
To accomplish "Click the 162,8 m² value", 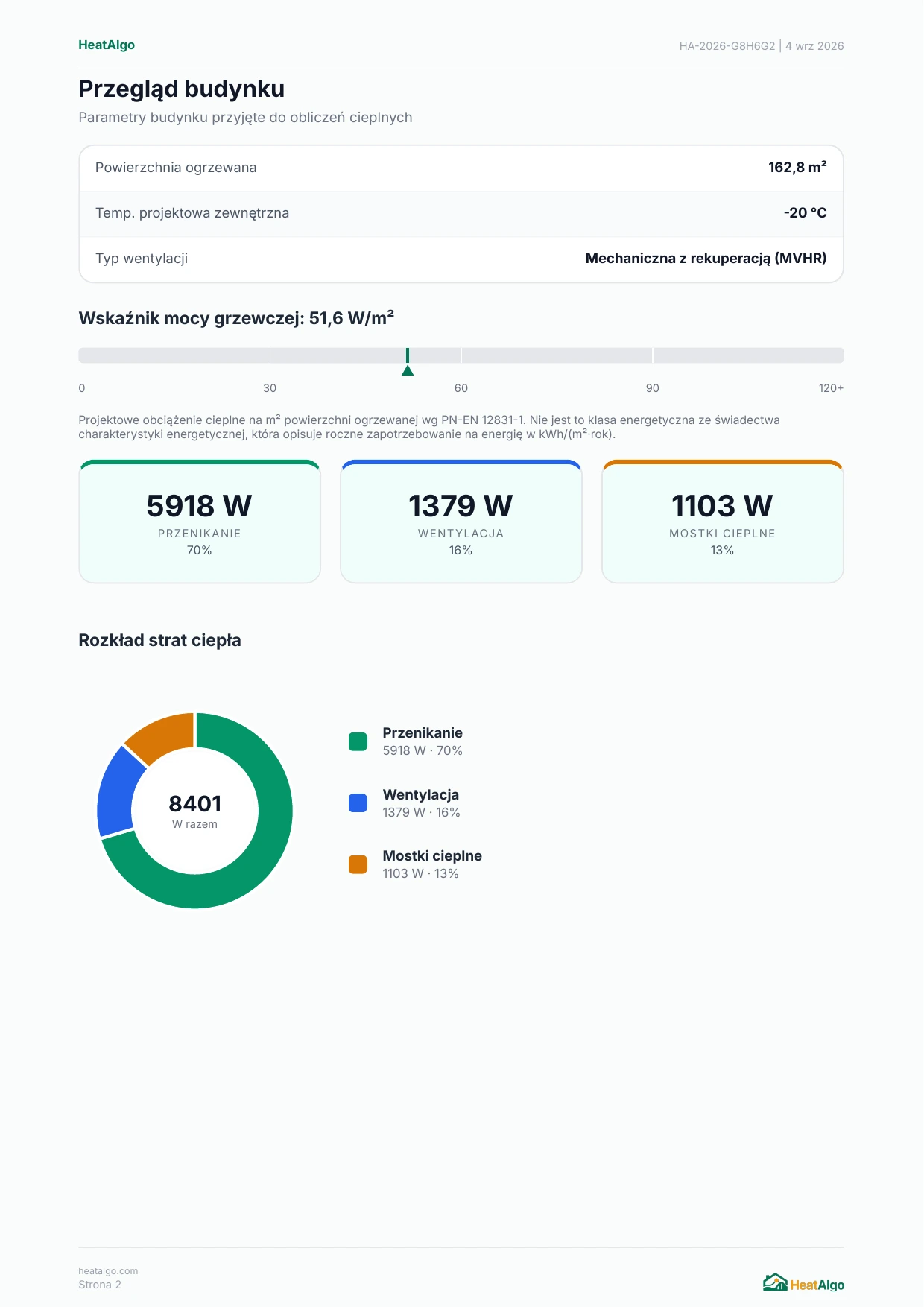I will [797, 168].
